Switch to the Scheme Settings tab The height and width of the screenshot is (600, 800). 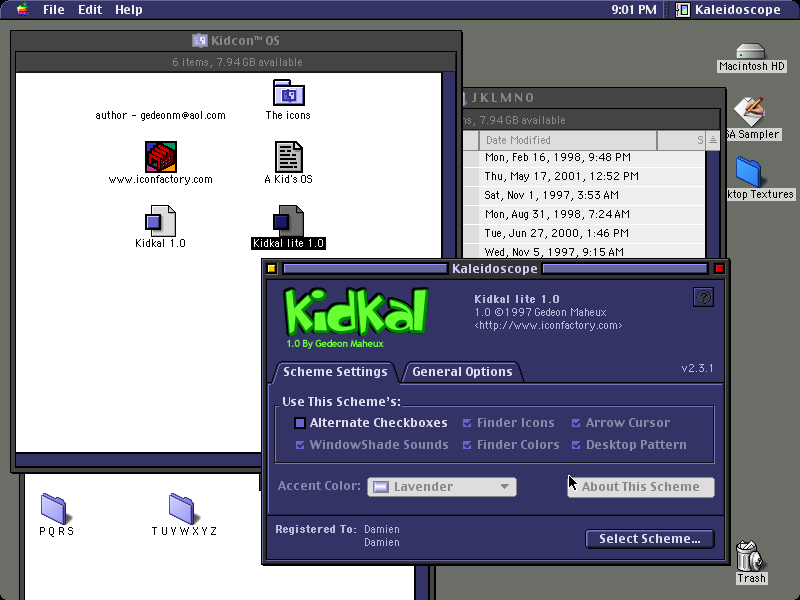335,372
